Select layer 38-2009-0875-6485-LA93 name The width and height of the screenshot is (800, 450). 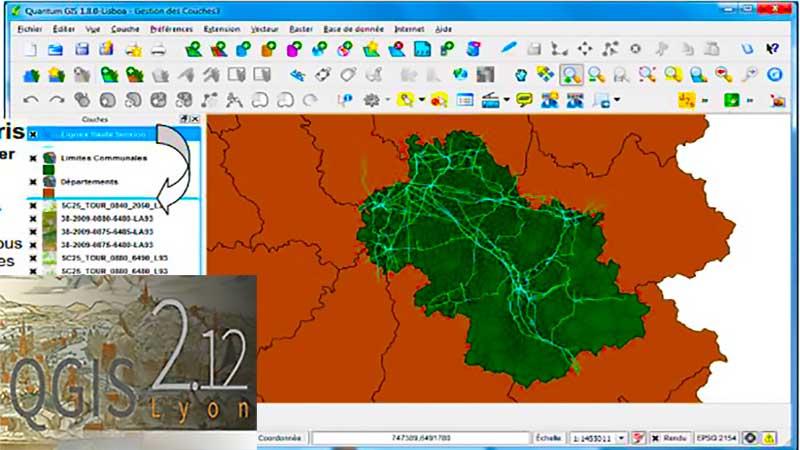tap(107, 232)
